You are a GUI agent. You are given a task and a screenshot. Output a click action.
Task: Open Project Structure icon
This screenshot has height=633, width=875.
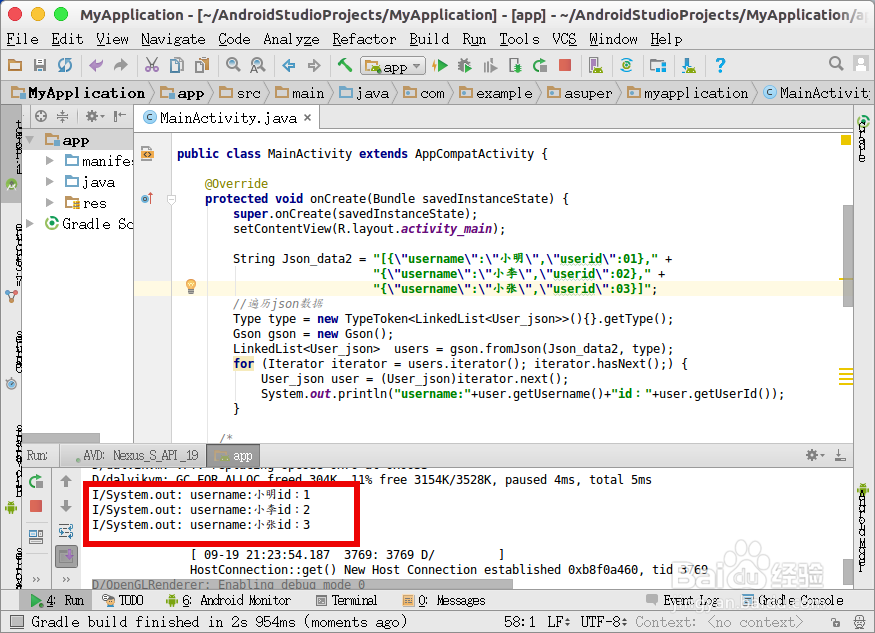[x=657, y=65]
